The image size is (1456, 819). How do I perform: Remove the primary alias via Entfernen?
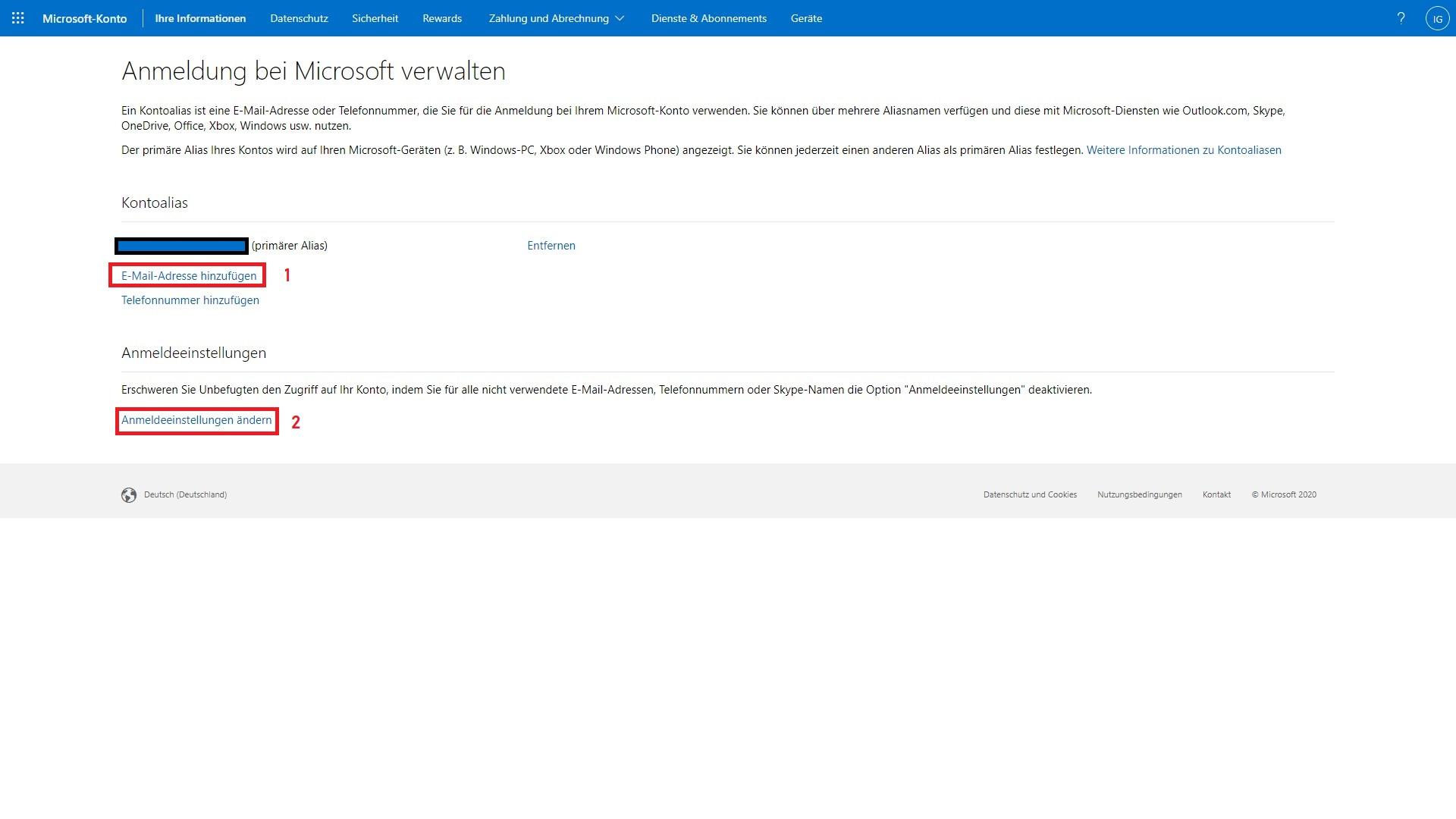(551, 245)
